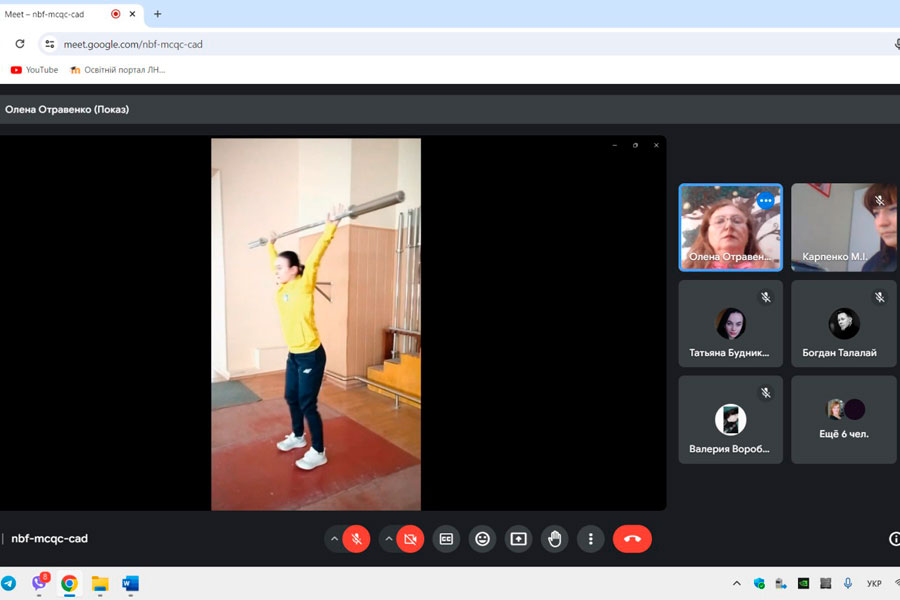Open Telegram from the taskbar
This screenshot has width=900, height=600.
click(9, 583)
